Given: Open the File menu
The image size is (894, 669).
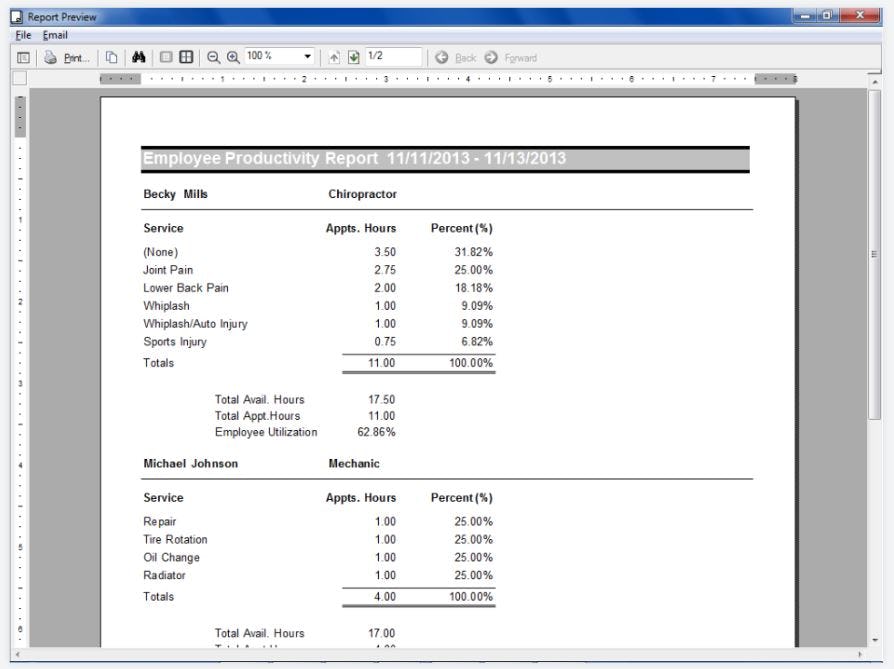Looking at the screenshot, I should pos(23,35).
